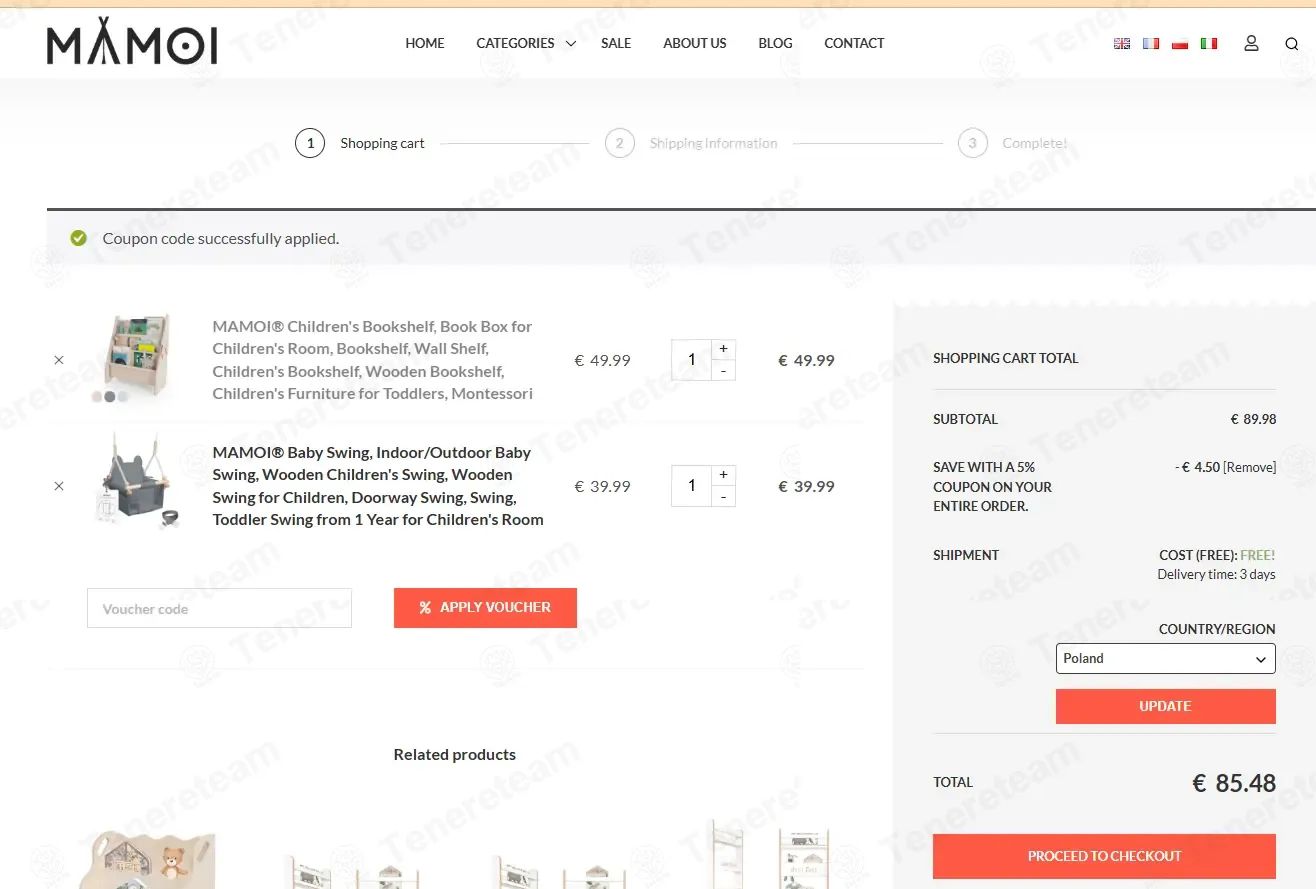Remove the Children's Bookshelf from cart

(59, 360)
